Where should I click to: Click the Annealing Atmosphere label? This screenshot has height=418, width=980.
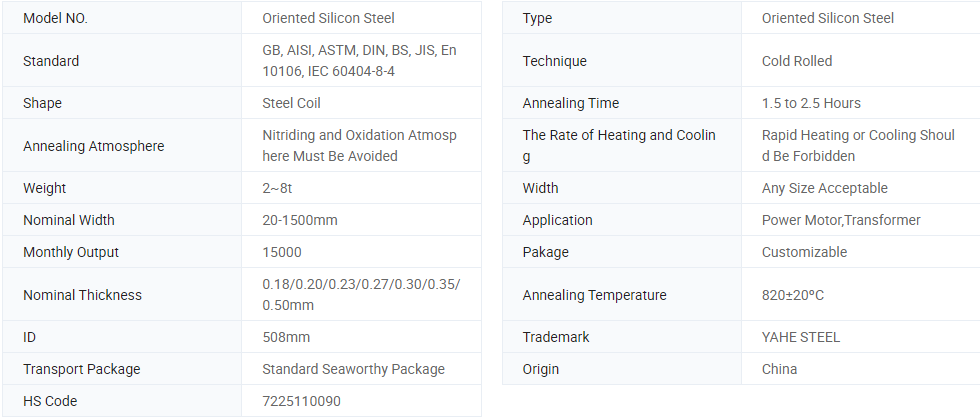pos(93,146)
